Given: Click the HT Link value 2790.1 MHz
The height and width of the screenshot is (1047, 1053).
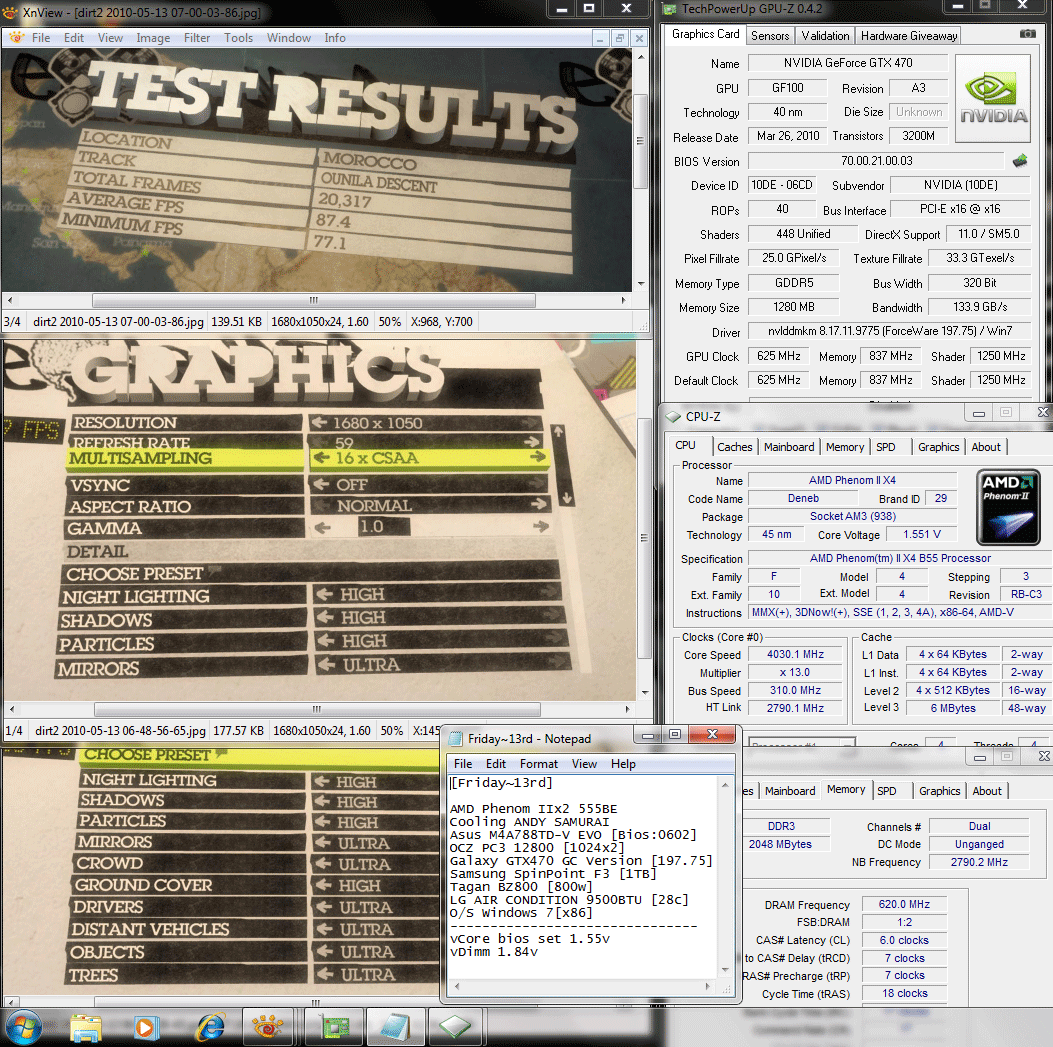Looking at the screenshot, I should pyautogui.click(x=795, y=708).
